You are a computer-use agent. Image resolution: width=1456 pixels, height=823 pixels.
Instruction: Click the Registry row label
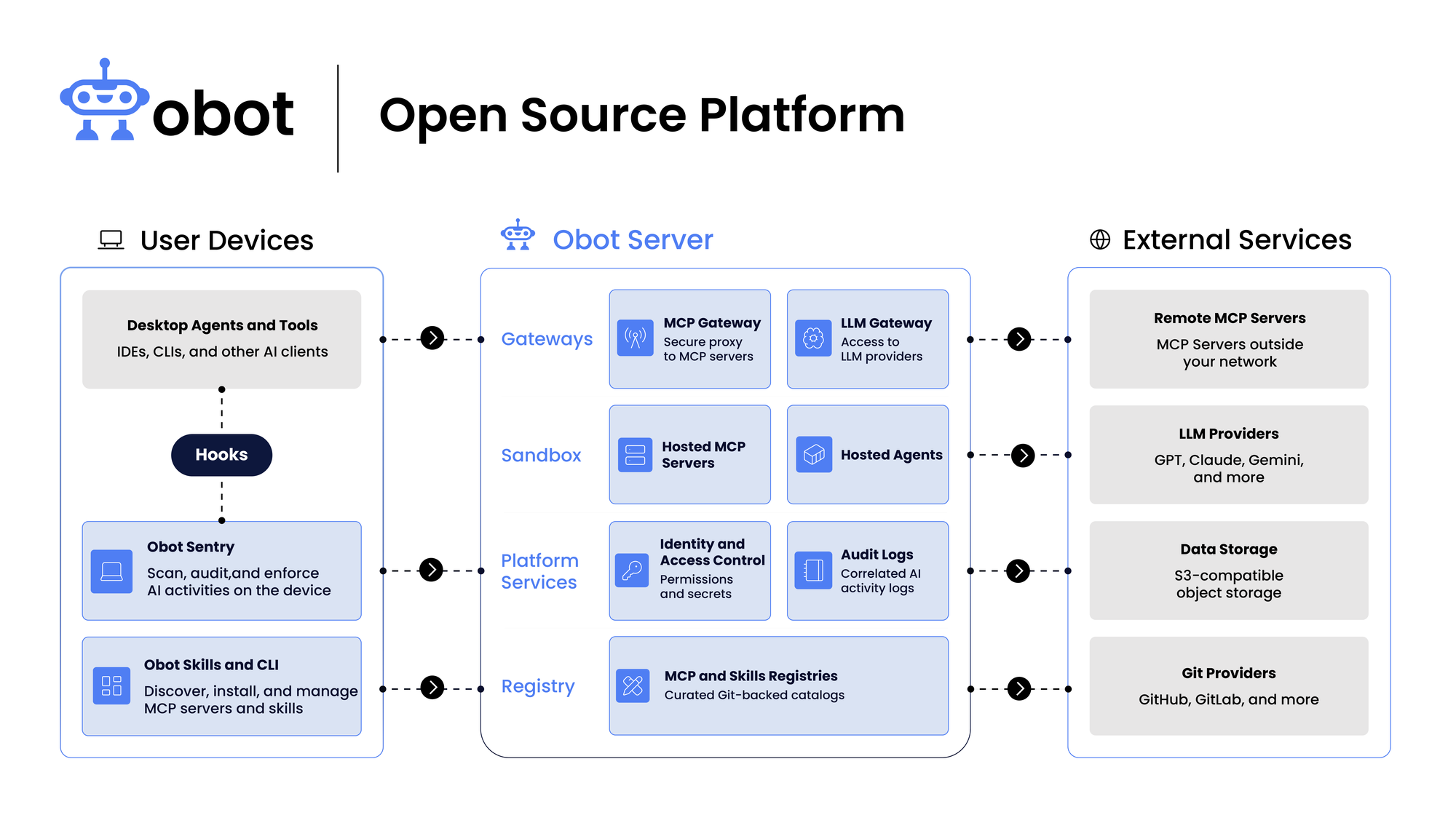click(538, 686)
